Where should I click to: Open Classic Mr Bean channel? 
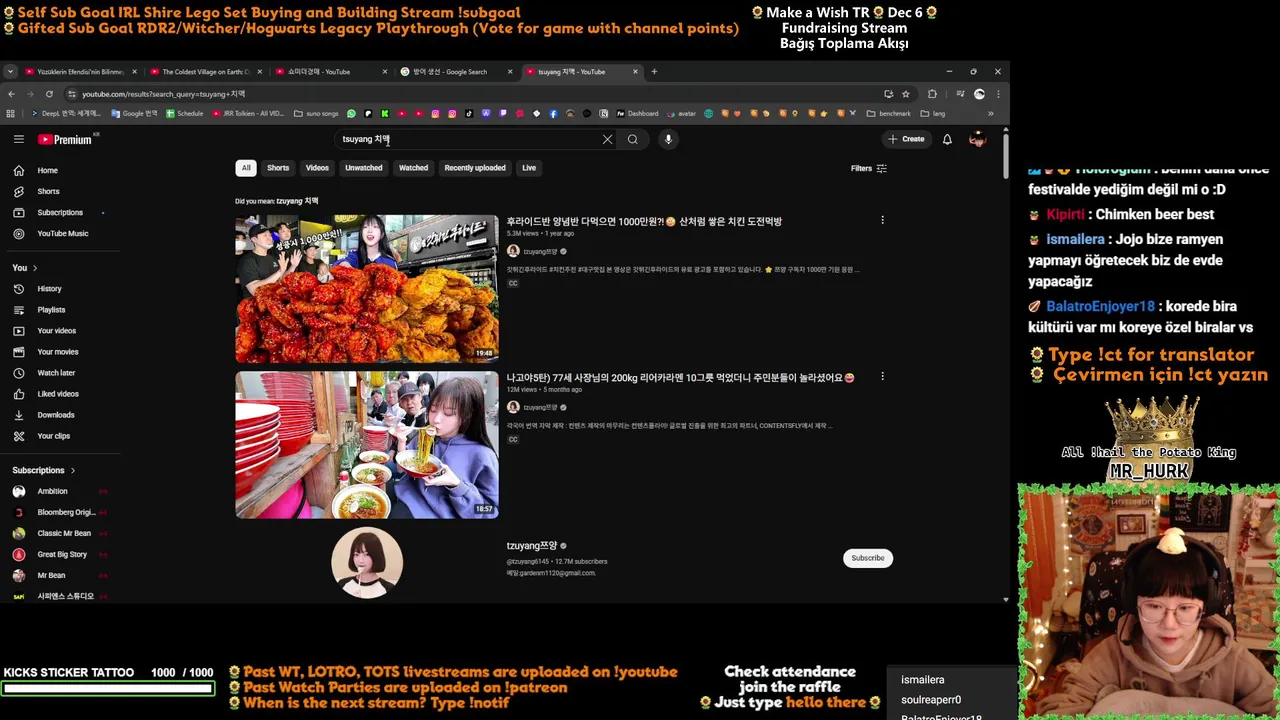64,533
